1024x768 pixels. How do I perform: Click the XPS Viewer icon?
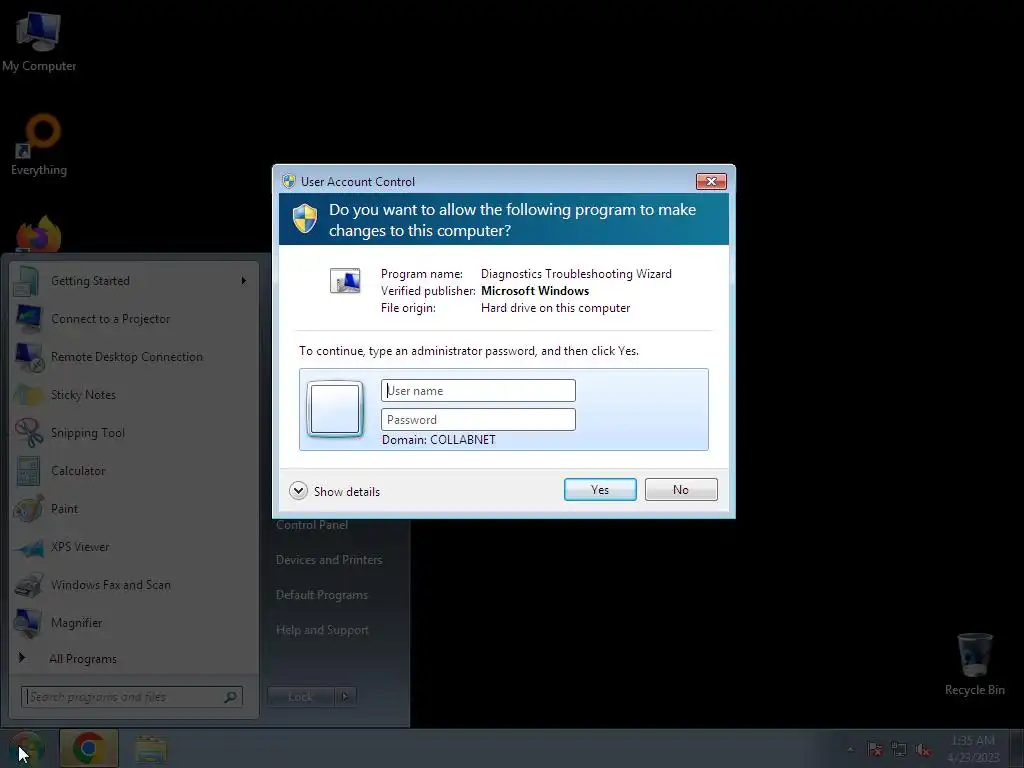tap(28, 547)
